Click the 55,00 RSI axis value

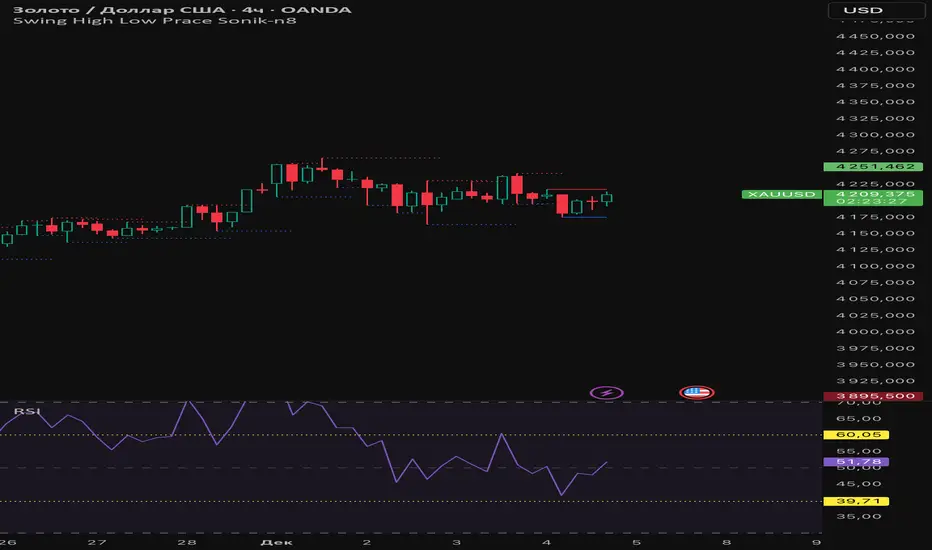(x=859, y=451)
